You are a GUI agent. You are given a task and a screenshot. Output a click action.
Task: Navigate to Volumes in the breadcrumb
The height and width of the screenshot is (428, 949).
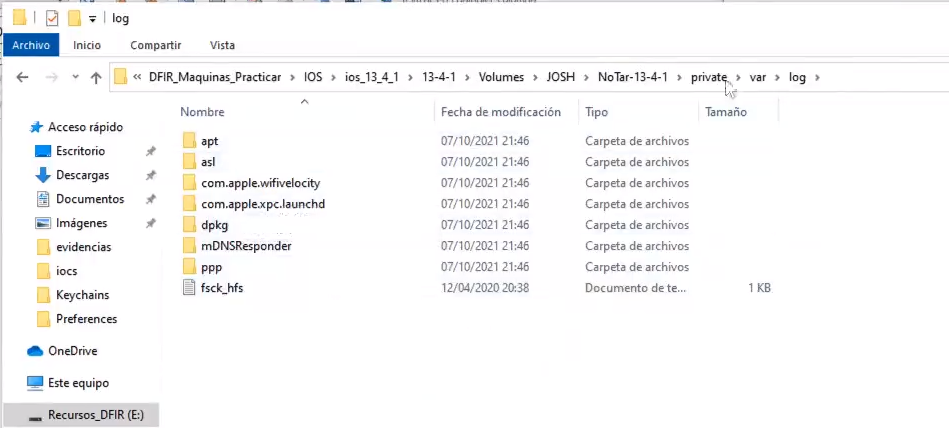501,77
